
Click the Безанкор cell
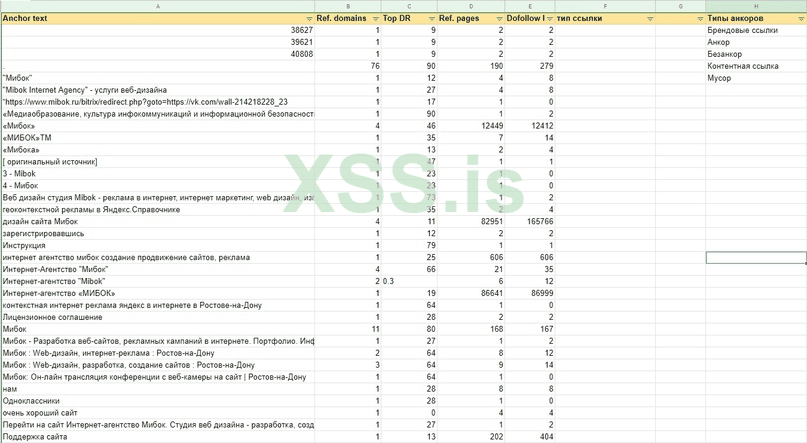756,54
